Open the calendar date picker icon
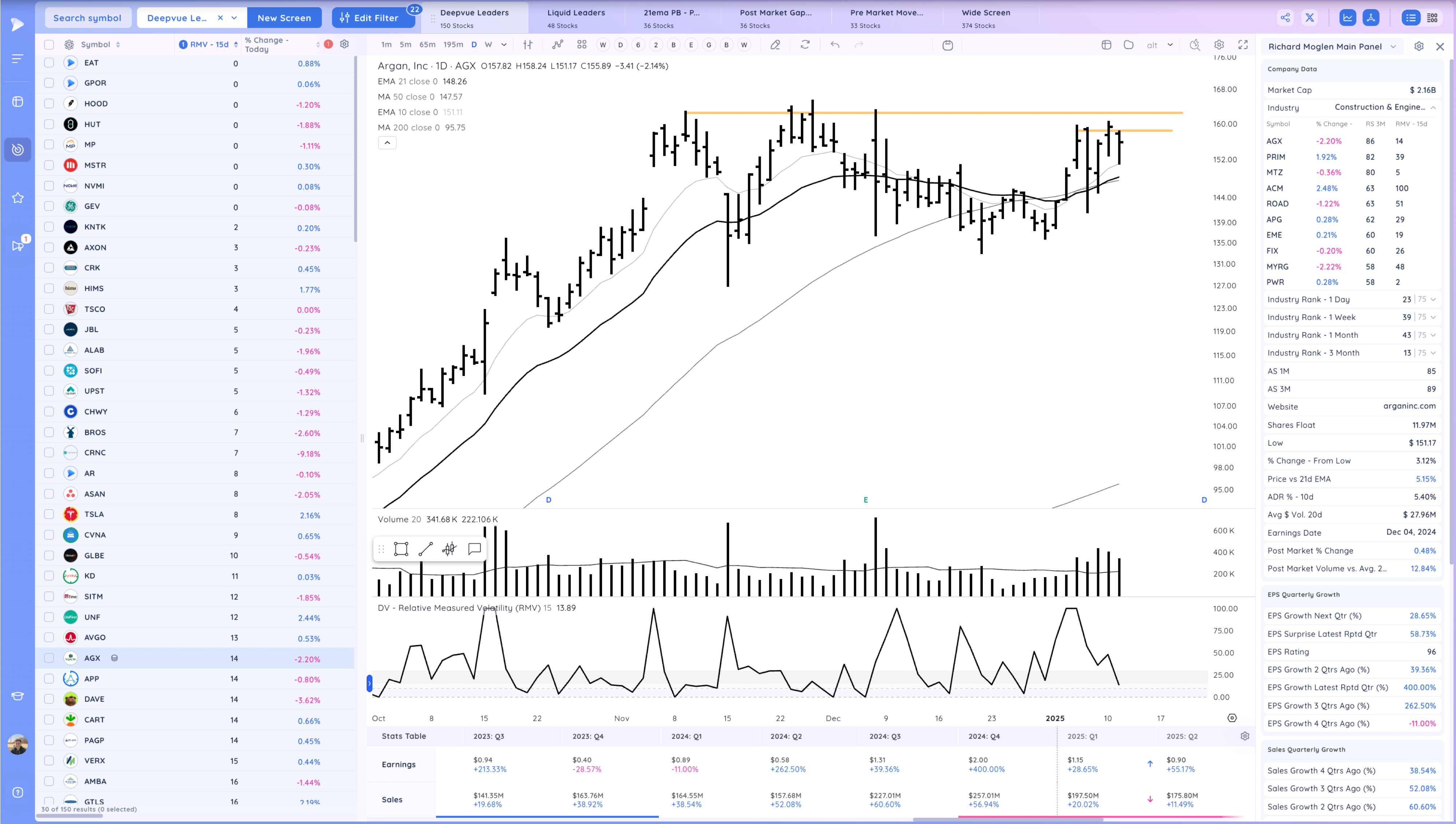 click(947, 45)
